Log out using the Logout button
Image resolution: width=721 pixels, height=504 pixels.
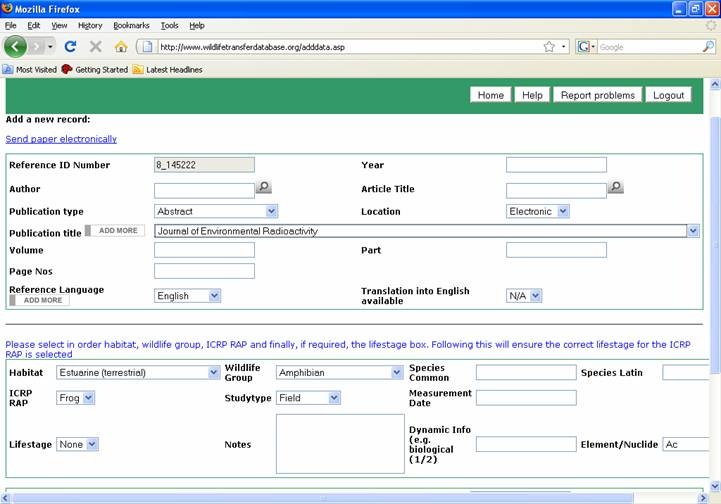coord(669,95)
